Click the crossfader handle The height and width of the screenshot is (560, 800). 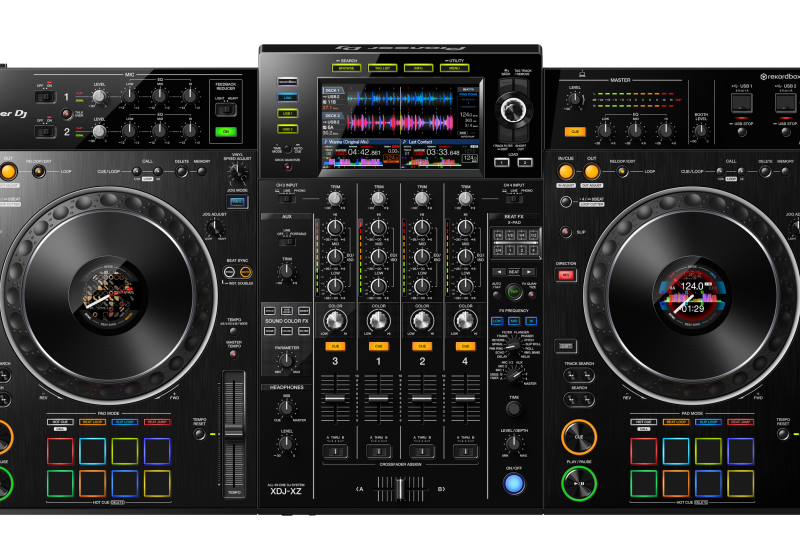point(401,489)
